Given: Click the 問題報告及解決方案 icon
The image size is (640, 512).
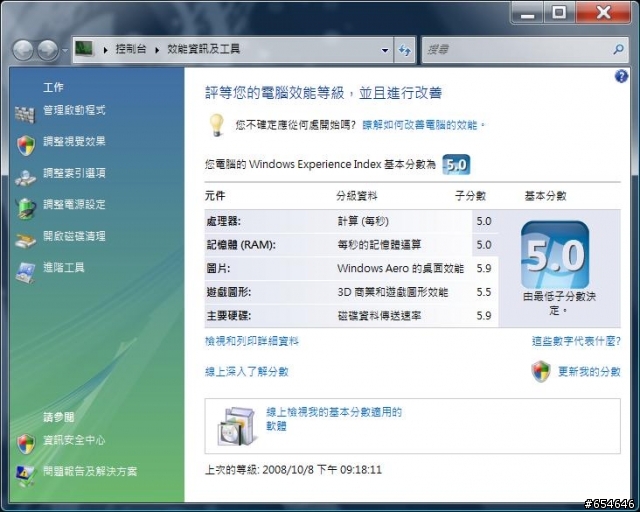Looking at the screenshot, I should (x=26, y=476).
